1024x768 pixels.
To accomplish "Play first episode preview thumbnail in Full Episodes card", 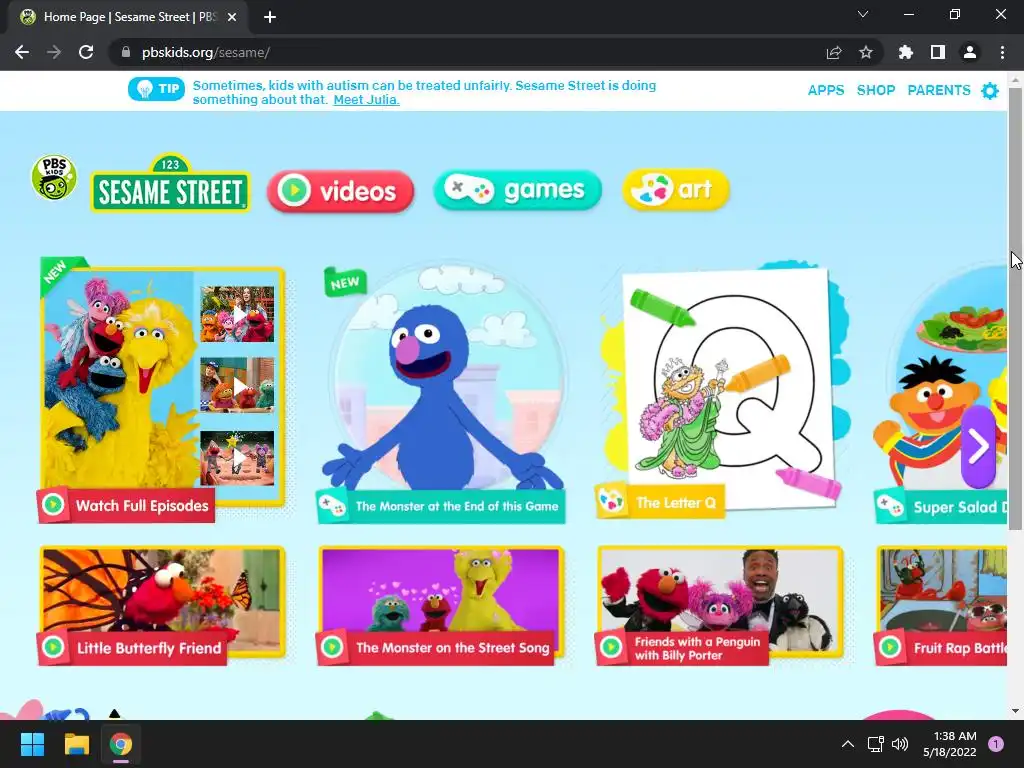I will coord(237,314).
